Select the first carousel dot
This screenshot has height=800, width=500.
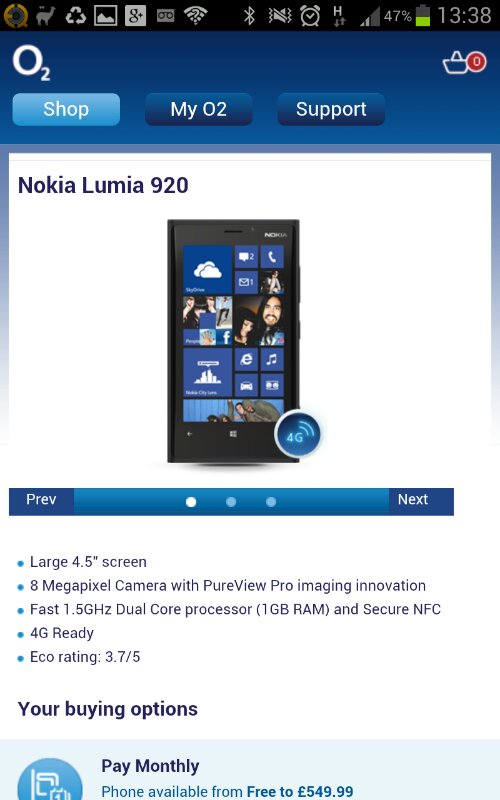click(191, 502)
